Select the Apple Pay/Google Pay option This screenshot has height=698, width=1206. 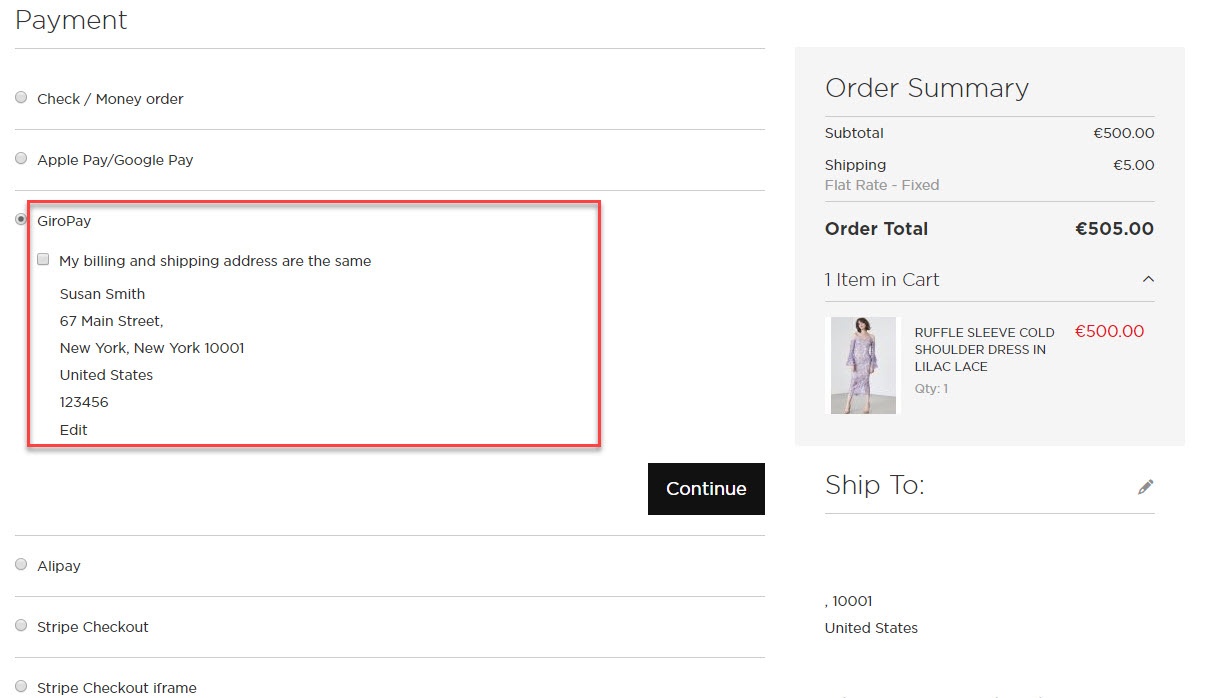pos(21,159)
